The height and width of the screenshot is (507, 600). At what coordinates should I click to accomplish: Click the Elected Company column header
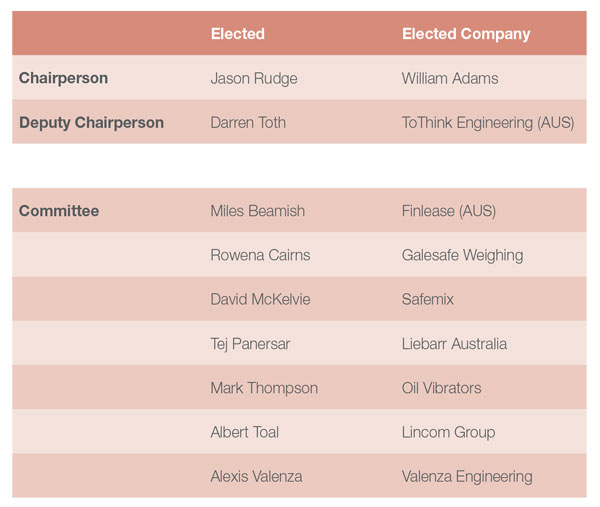pyautogui.click(x=466, y=34)
